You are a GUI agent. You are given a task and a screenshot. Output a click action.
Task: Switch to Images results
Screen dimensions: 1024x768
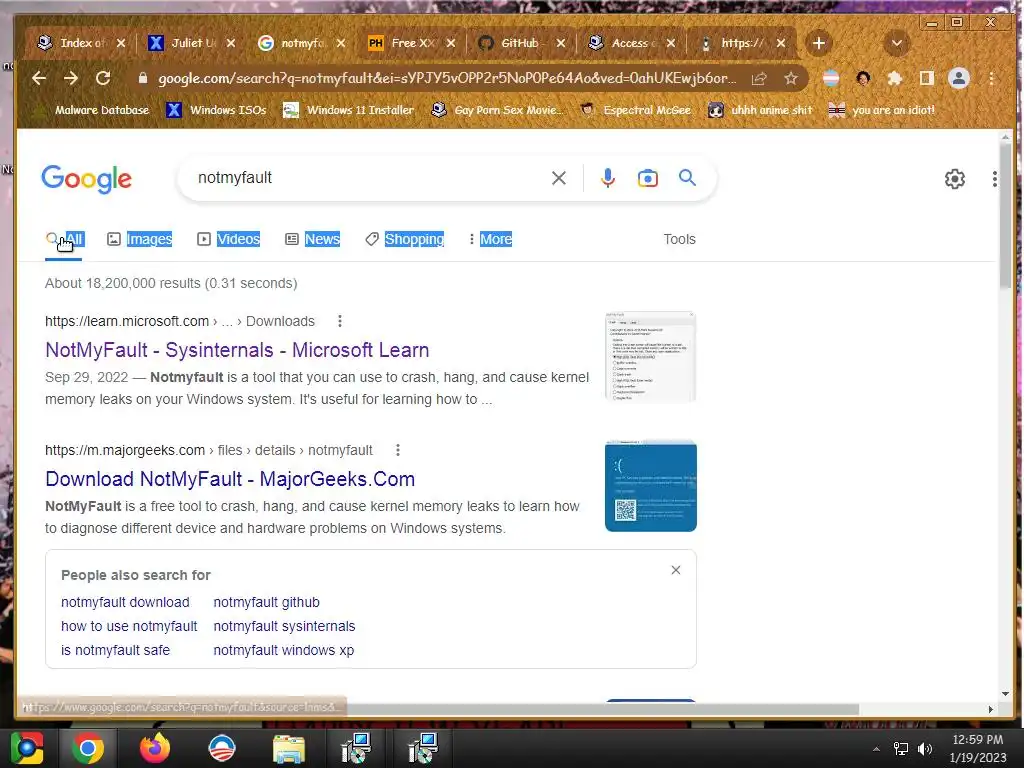pos(139,240)
